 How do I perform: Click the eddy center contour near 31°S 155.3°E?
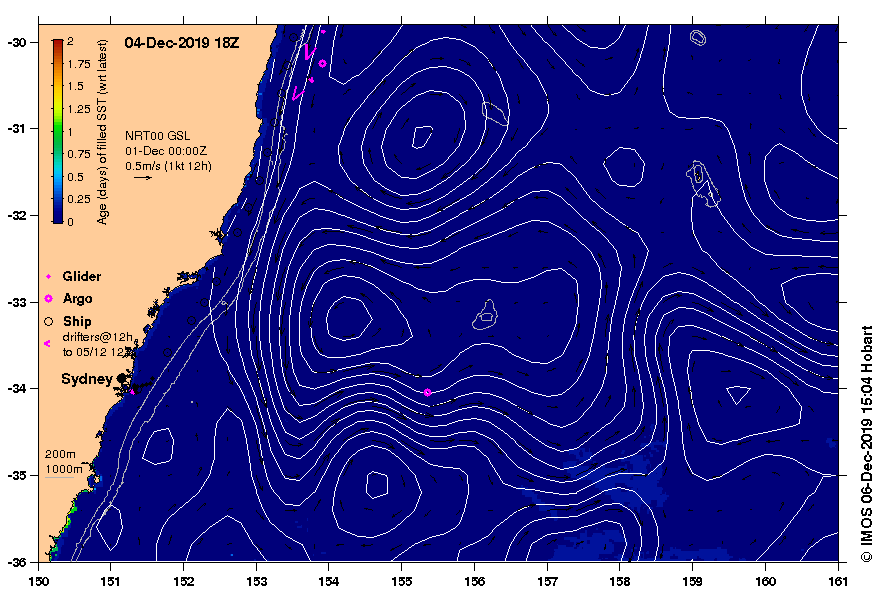(x=422, y=137)
